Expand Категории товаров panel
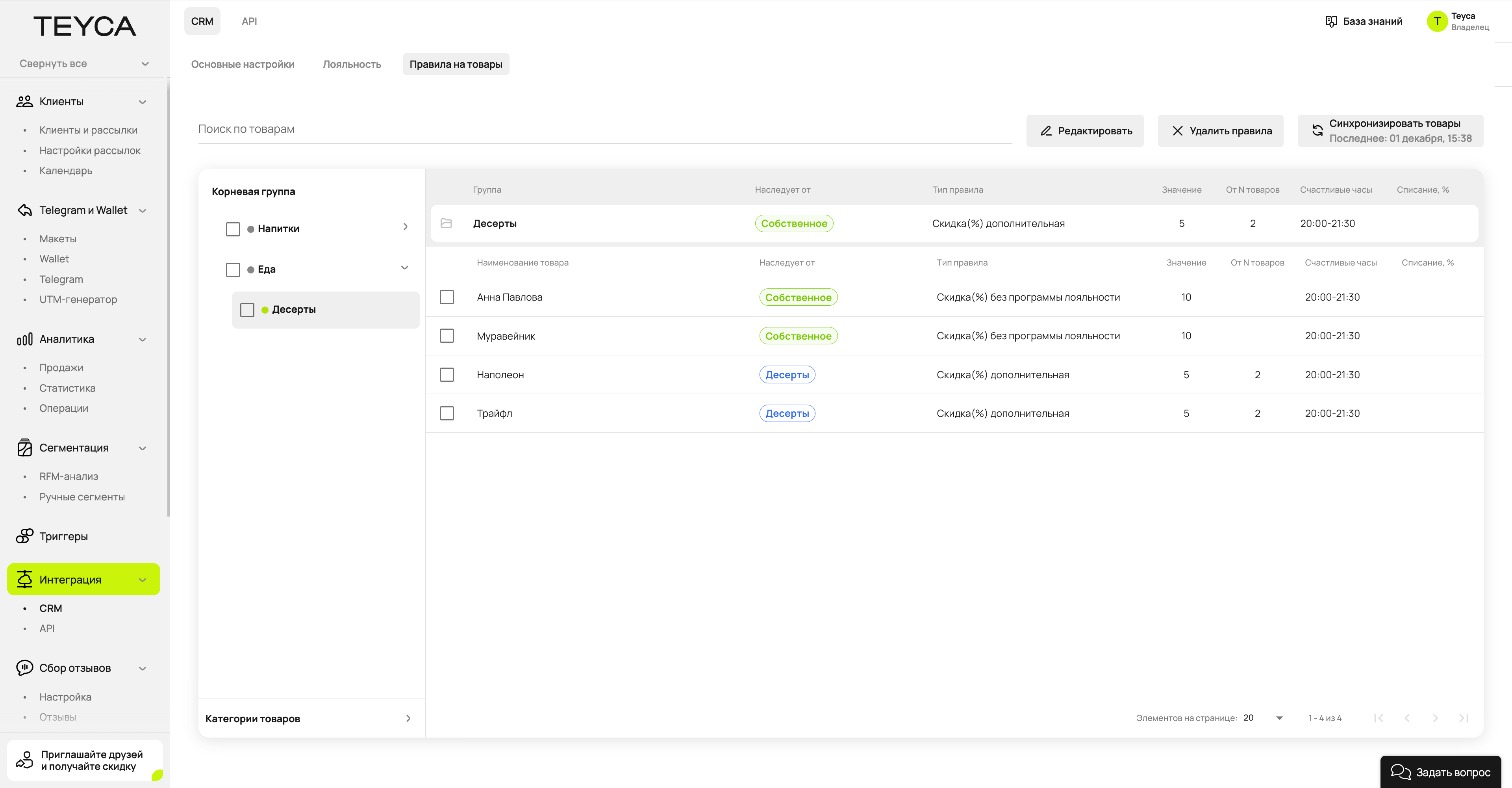 point(408,718)
